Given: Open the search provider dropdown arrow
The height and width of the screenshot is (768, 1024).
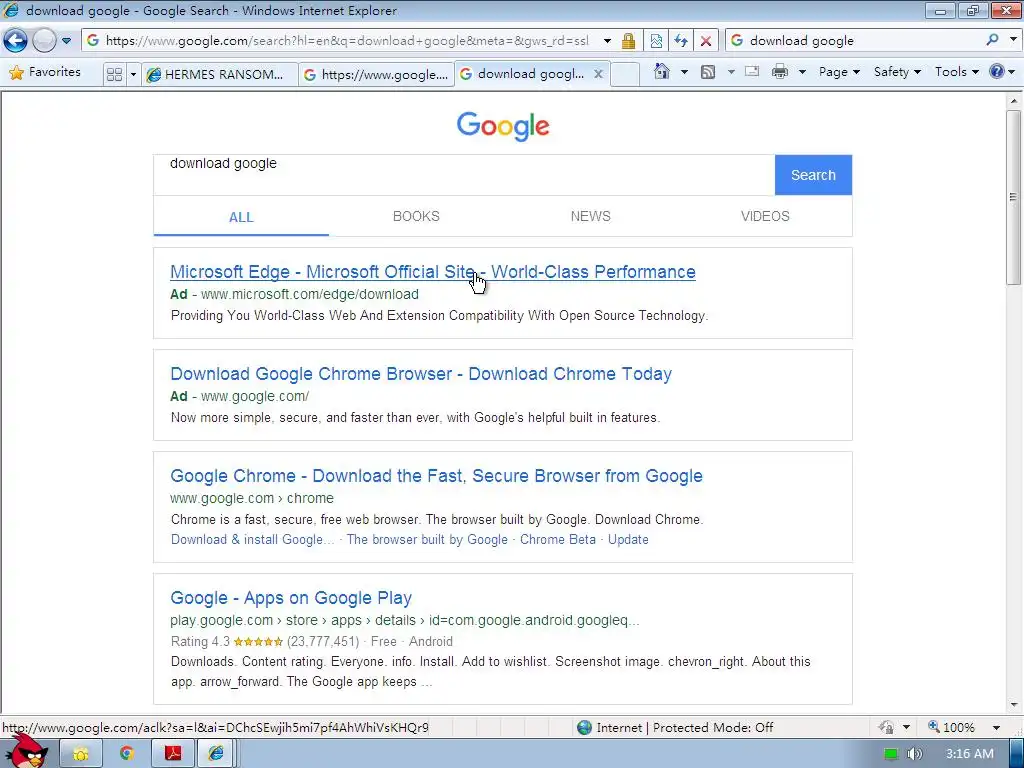Looking at the screenshot, I should click(x=1013, y=40).
